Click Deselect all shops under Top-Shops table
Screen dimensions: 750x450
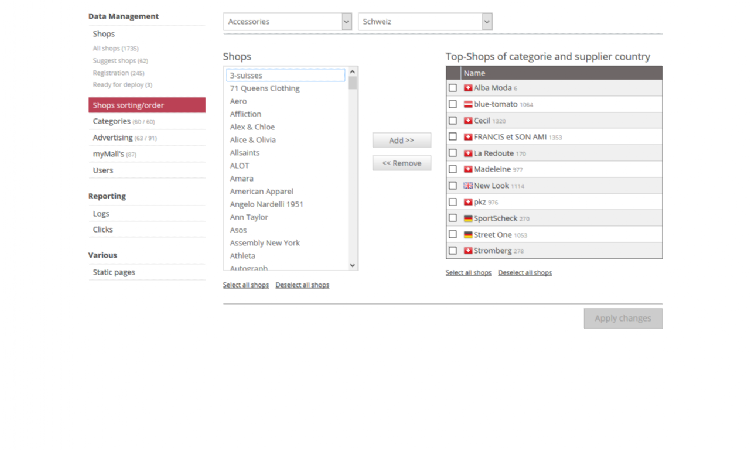(525, 273)
